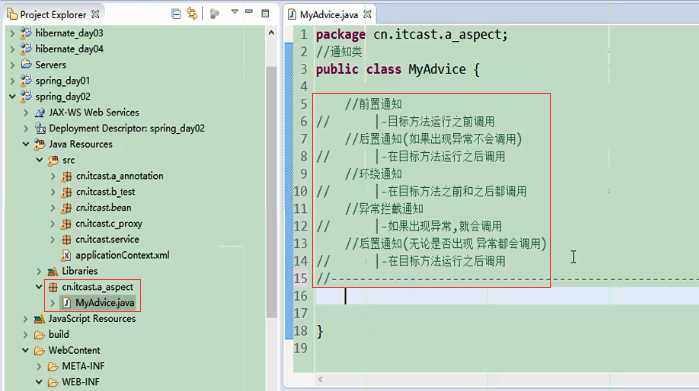
Task: Expand JAX-WS Web Services node
Action: coord(26,113)
